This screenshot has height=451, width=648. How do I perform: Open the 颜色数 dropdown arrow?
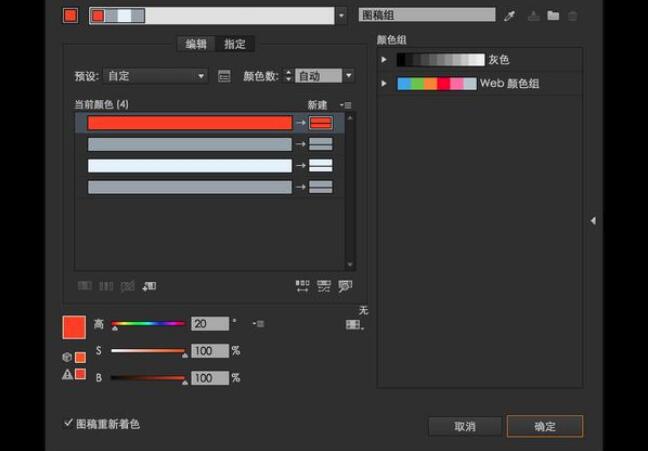(x=349, y=76)
